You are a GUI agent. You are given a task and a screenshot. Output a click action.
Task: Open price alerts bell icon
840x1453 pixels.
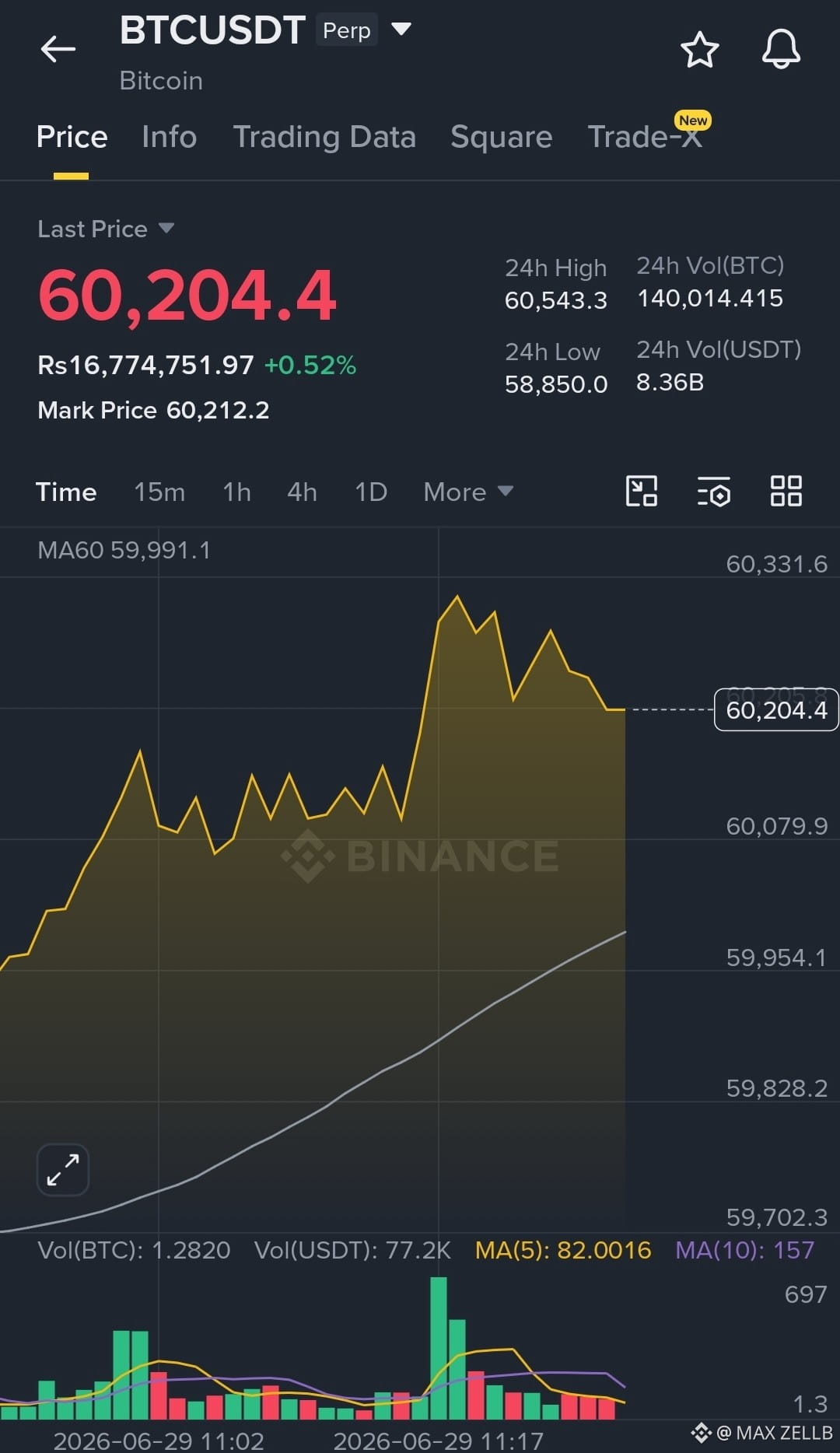click(x=781, y=49)
